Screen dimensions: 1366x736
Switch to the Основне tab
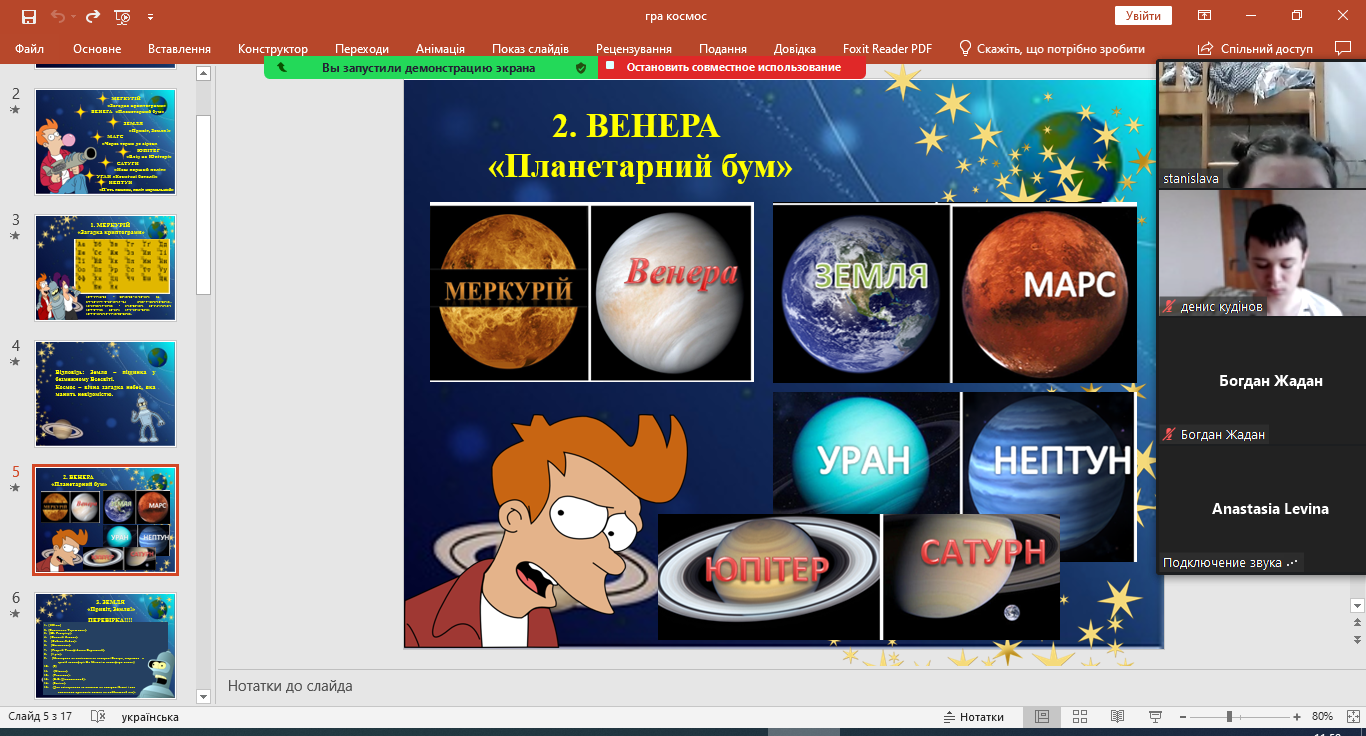(97, 48)
